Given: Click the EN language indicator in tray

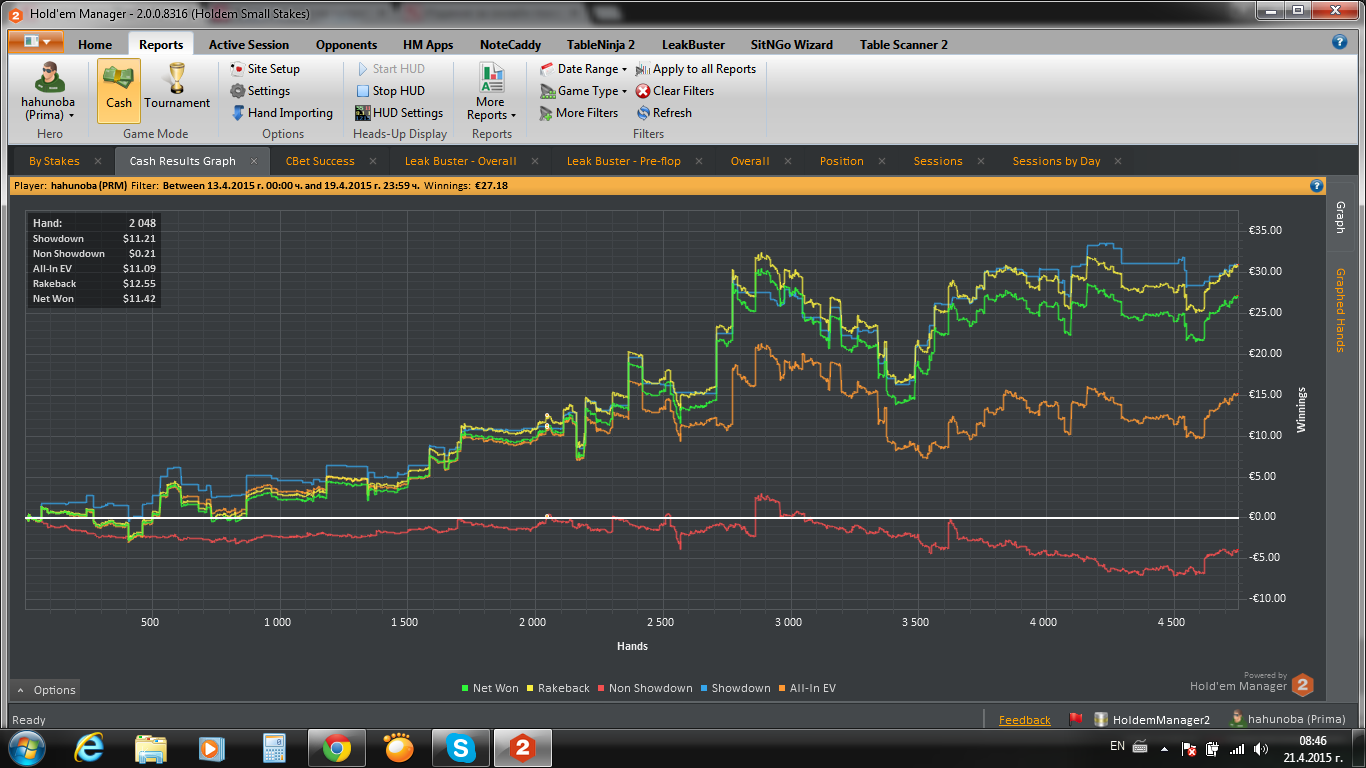Looking at the screenshot, I should coord(1117,746).
